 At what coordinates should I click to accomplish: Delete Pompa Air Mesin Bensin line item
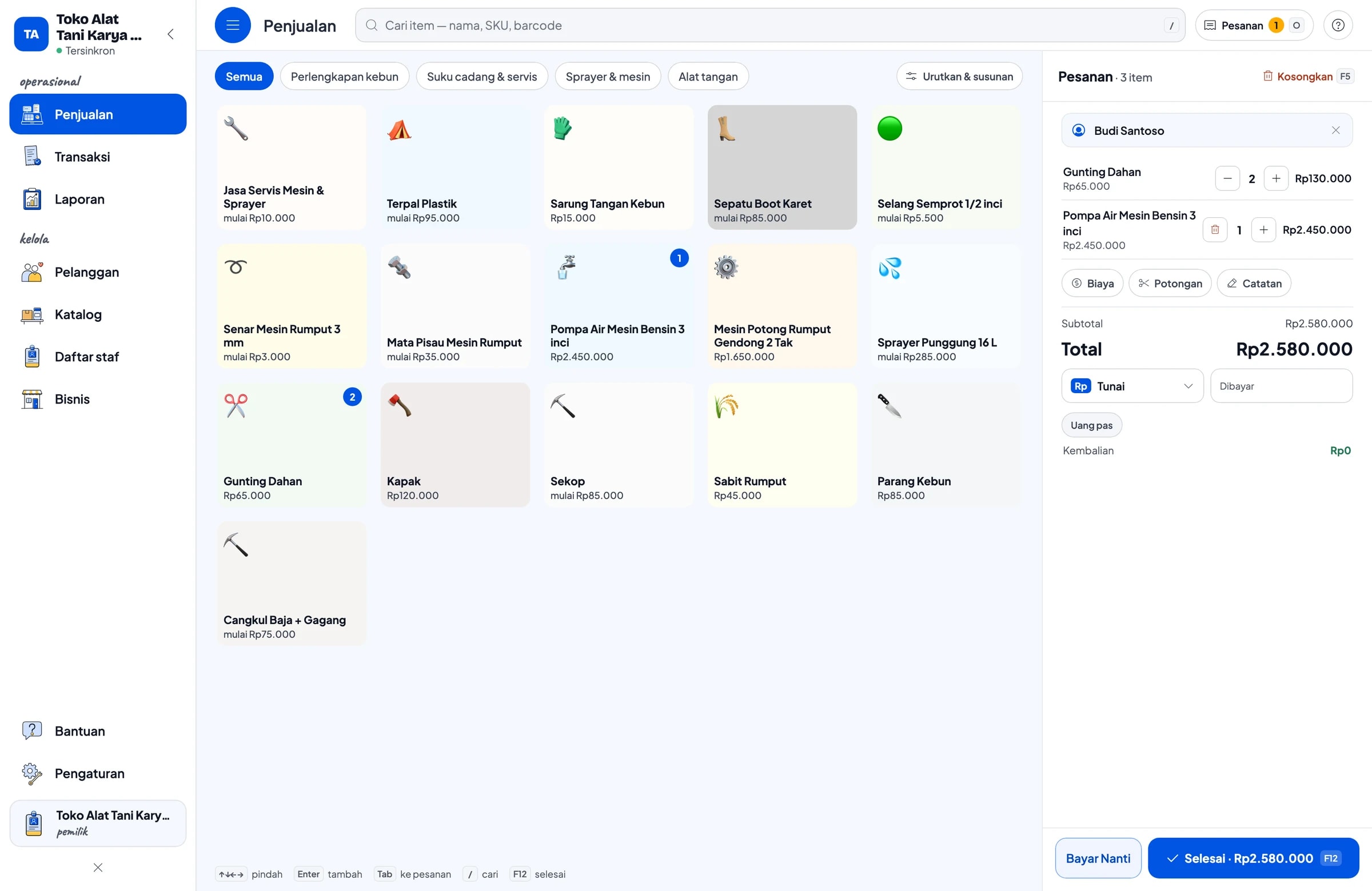(1215, 230)
